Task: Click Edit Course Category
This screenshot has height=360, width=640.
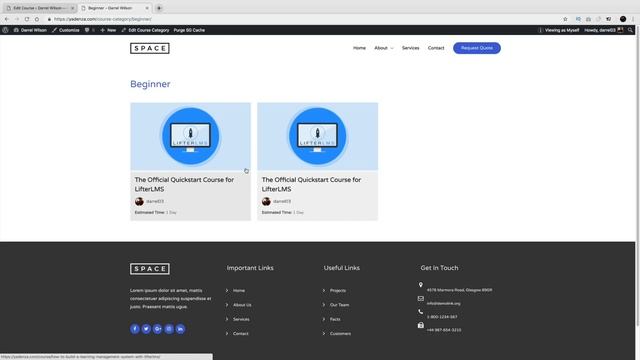Action: 145,30
